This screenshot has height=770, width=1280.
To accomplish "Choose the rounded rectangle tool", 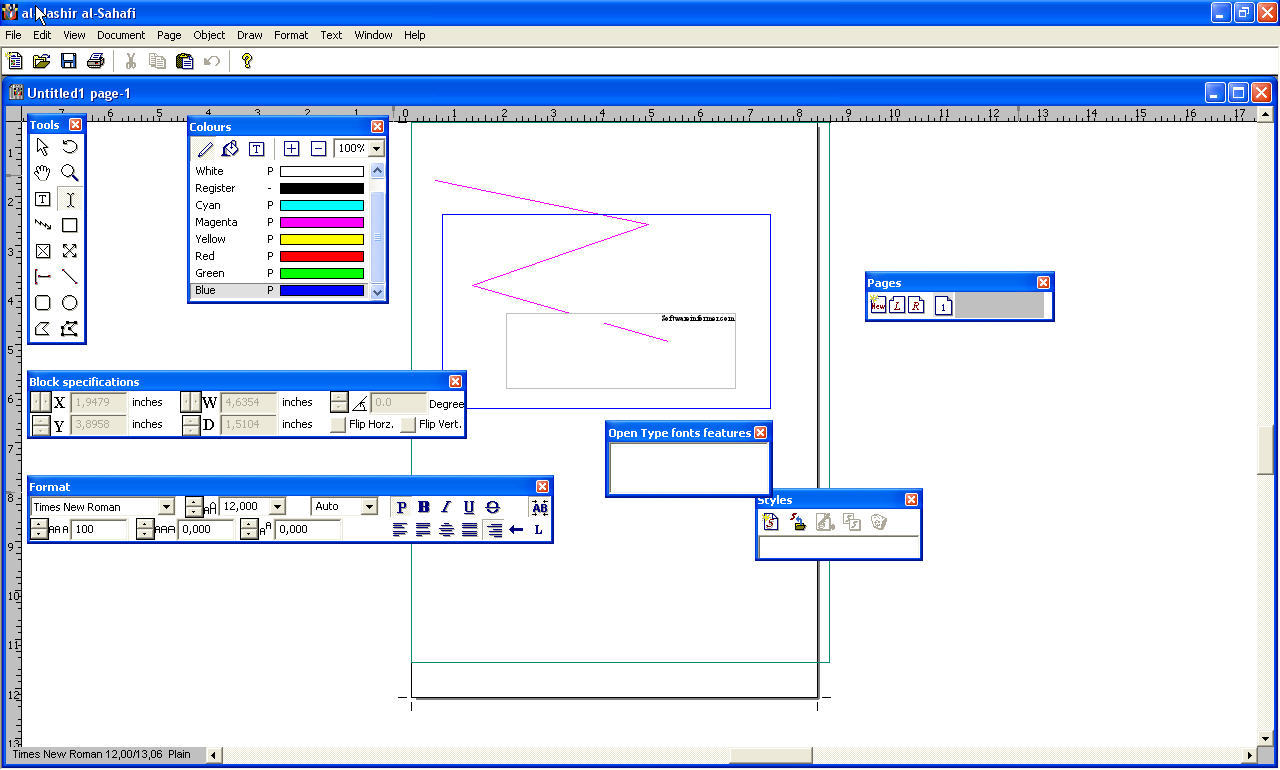I will click(x=43, y=303).
